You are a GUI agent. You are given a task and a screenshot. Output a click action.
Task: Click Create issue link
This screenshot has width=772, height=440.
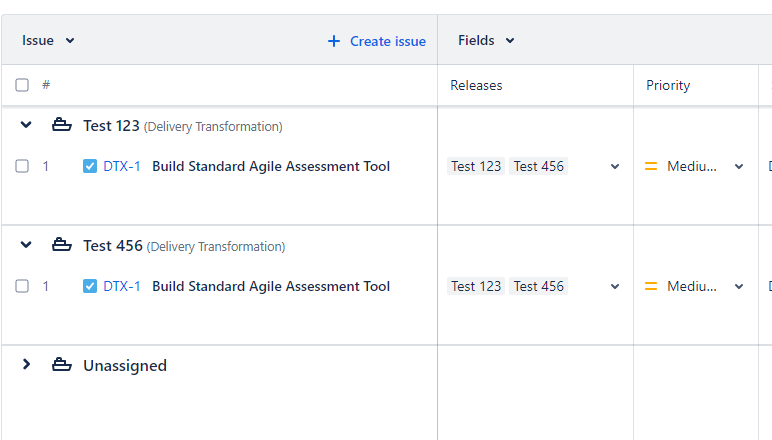tap(387, 41)
